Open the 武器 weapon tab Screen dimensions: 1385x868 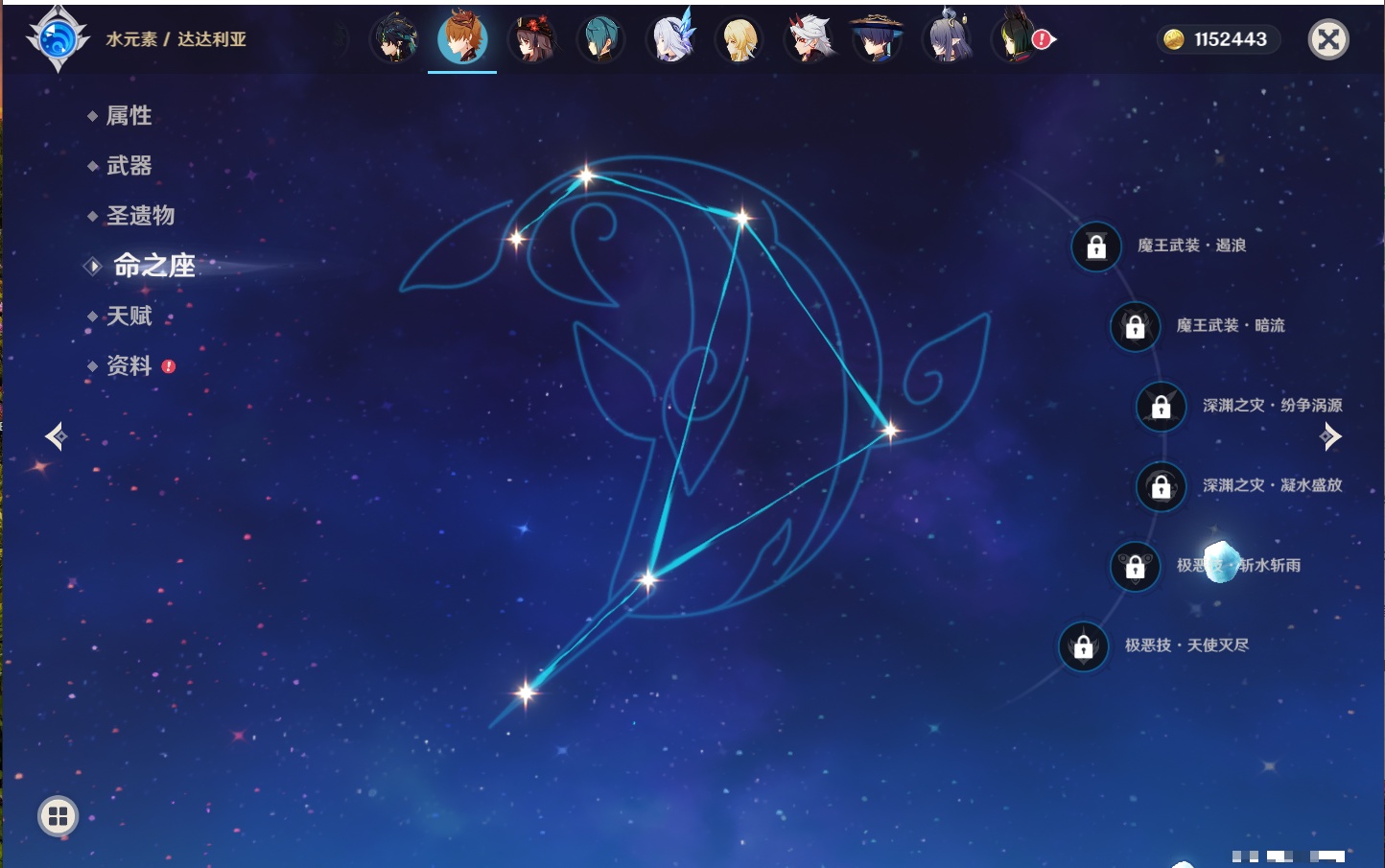(129, 166)
